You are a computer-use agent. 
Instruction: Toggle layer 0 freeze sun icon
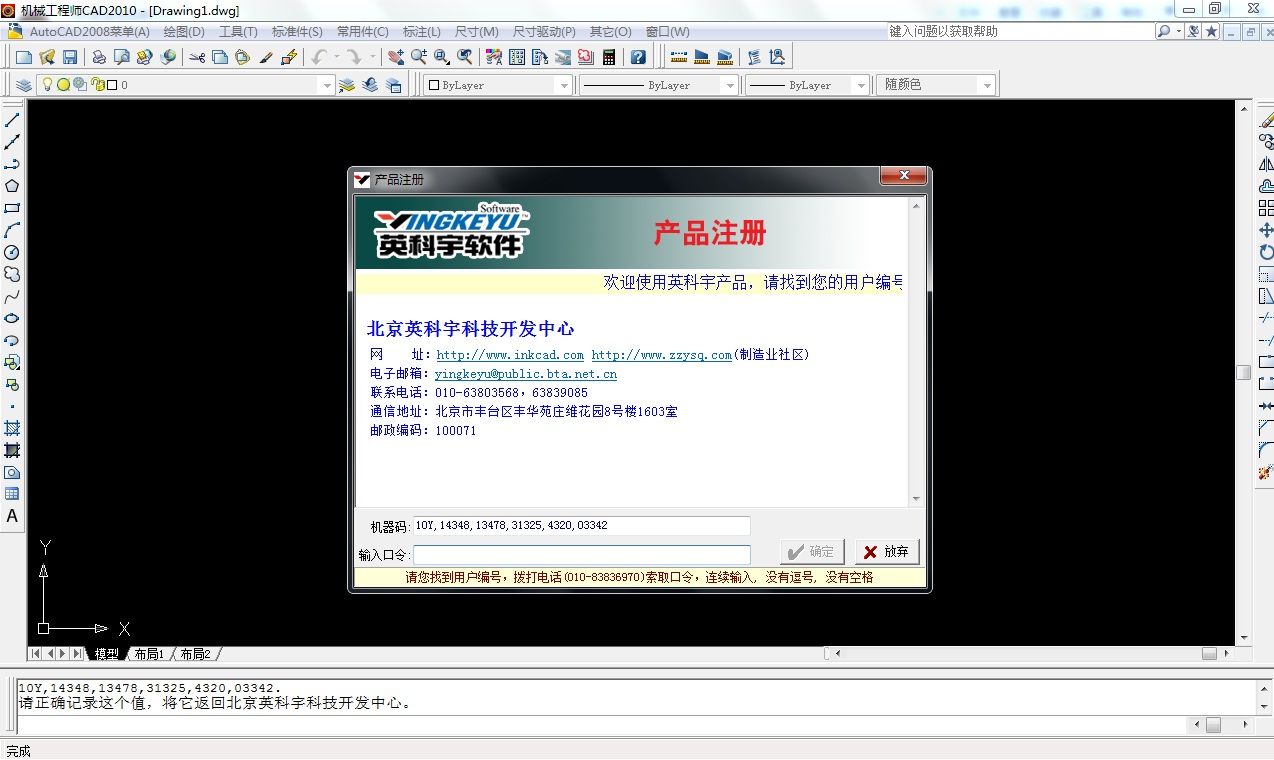point(63,85)
